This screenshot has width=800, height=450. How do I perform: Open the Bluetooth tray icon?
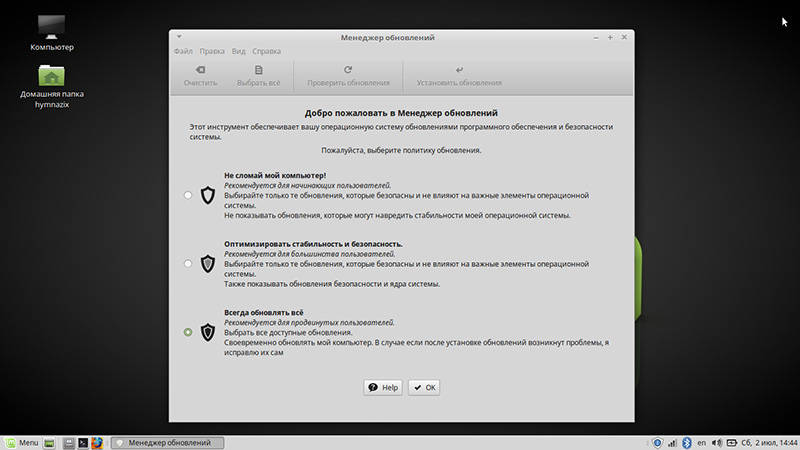point(687,443)
